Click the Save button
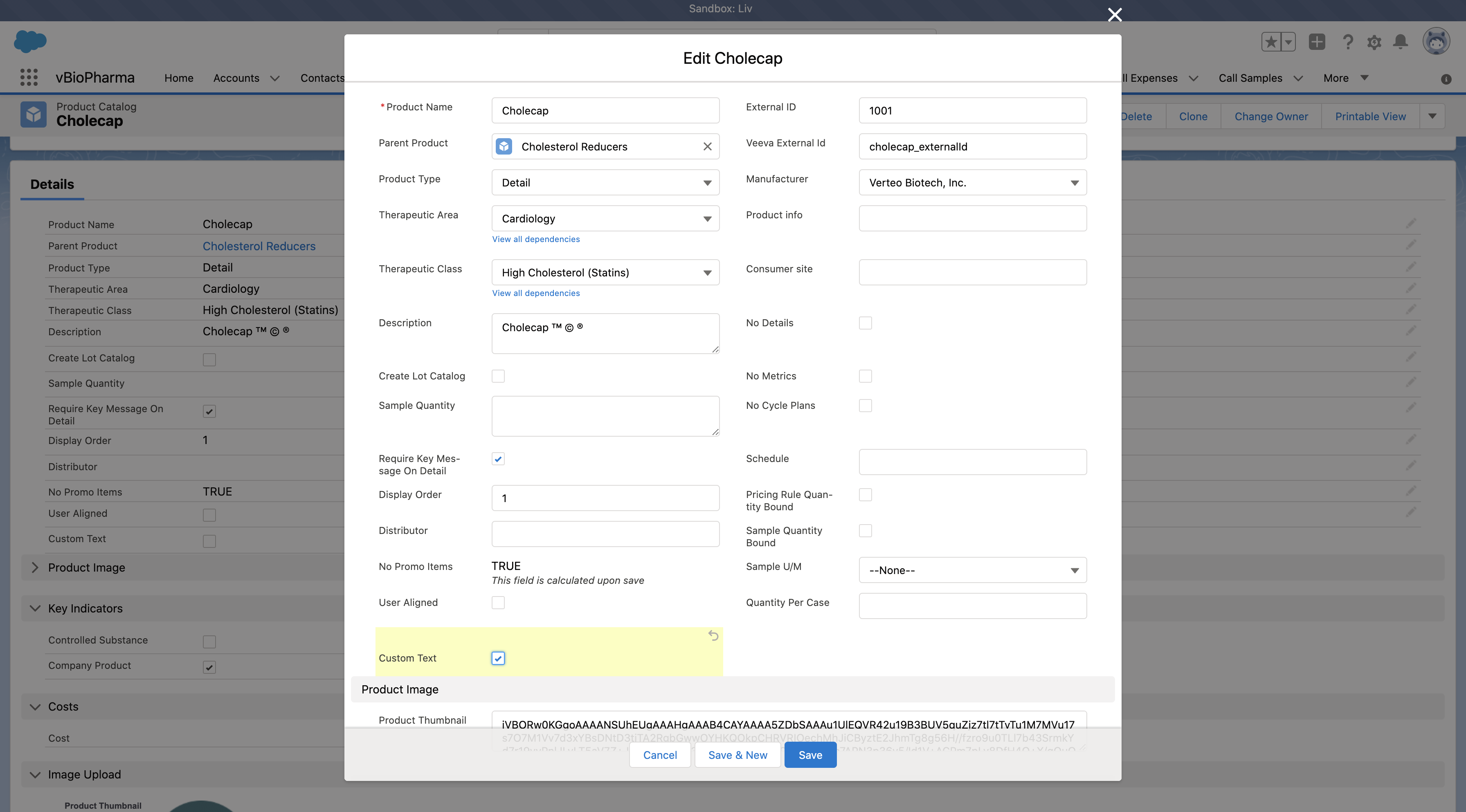This screenshot has width=1466, height=812. pyautogui.click(x=810, y=755)
